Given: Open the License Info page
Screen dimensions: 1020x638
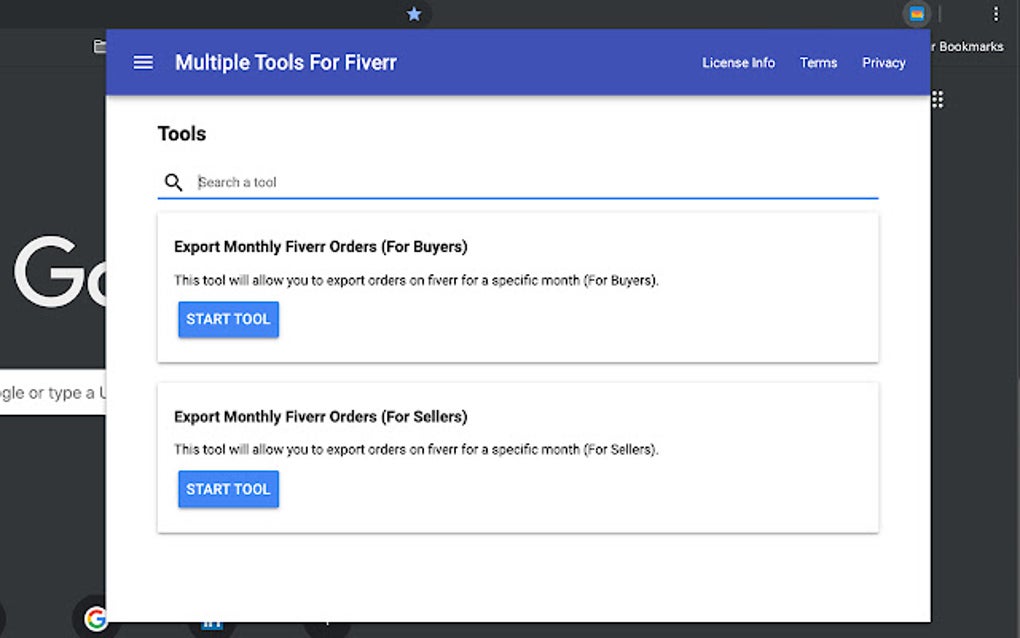Looking at the screenshot, I should tap(738, 62).
